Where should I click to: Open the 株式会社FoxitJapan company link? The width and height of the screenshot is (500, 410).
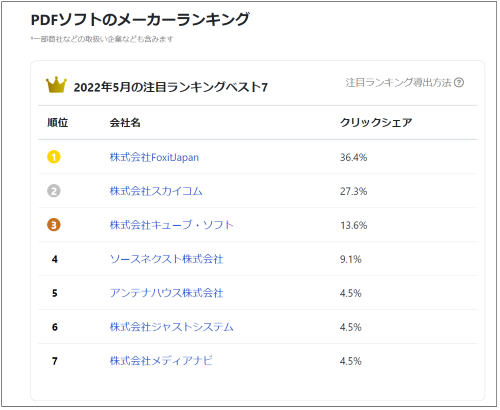pos(154,157)
